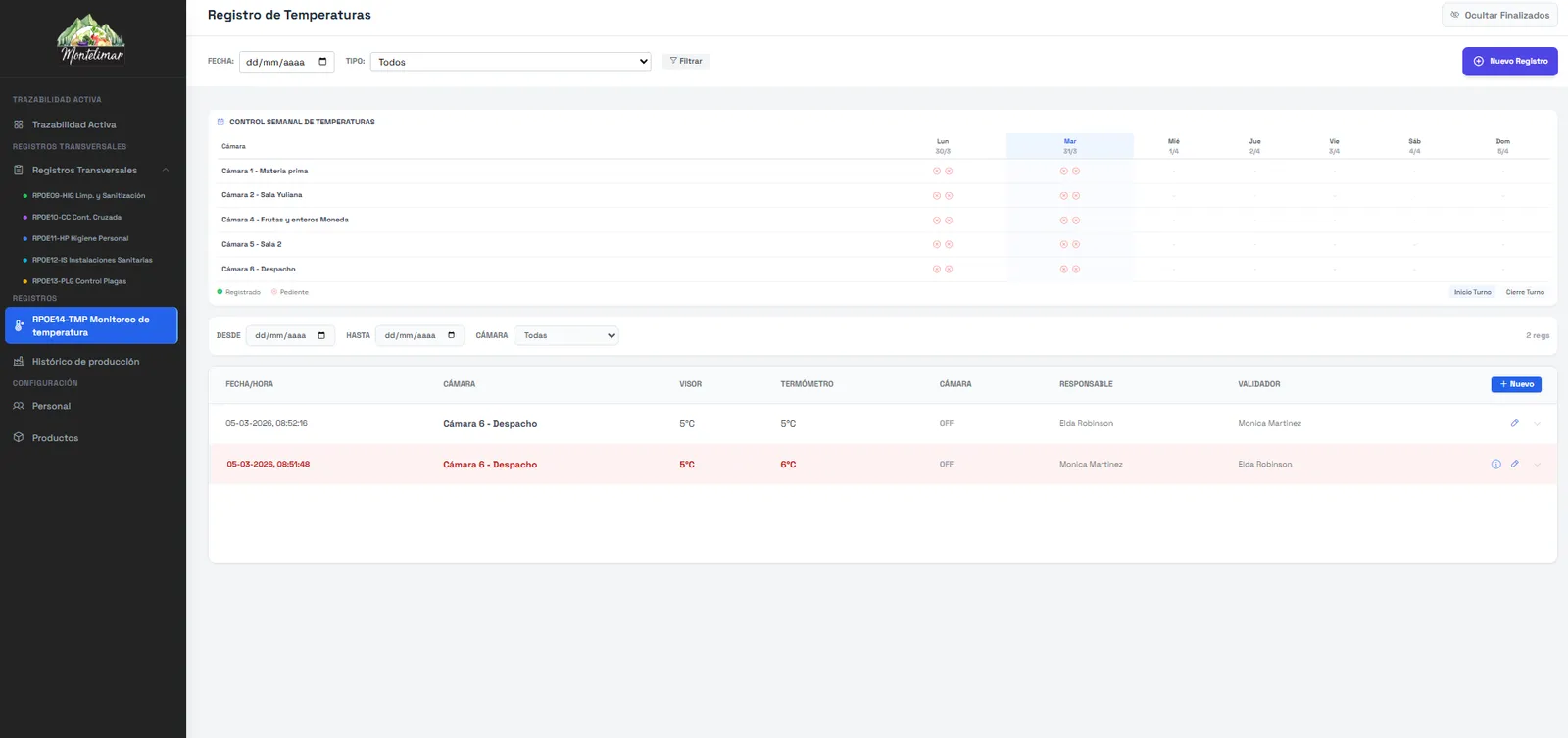Click the info icon on the 08:51:48 record
Viewport: 1568px width, 738px height.
pyautogui.click(x=1496, y=465)
